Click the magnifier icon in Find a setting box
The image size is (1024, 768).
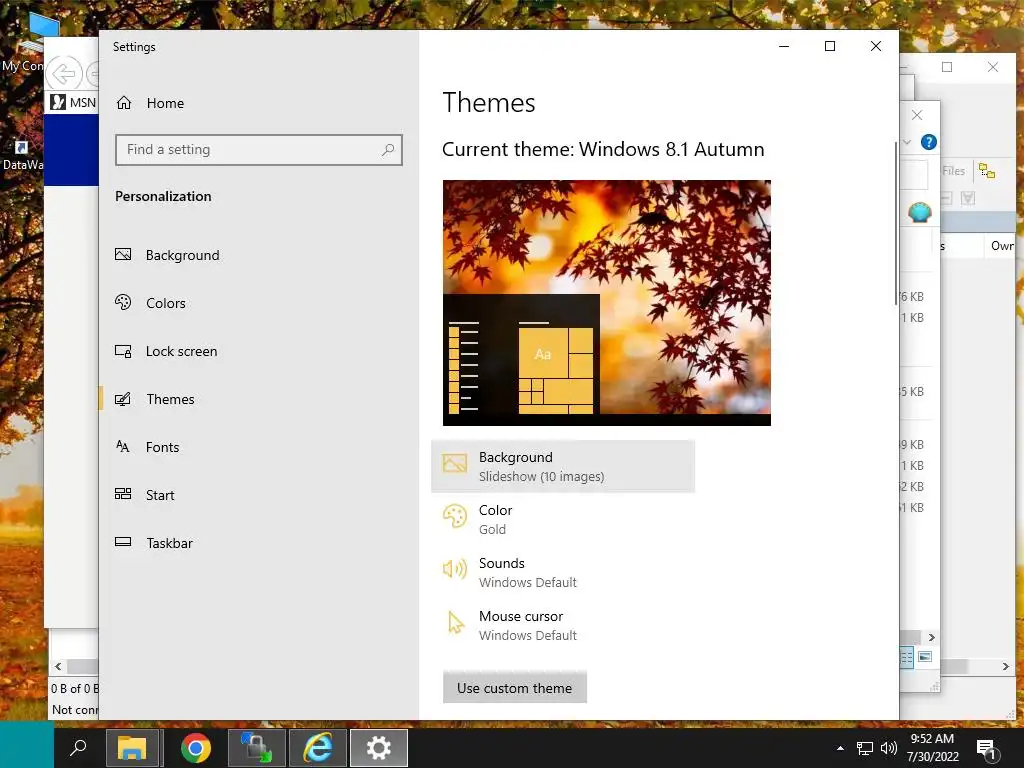pos(388,150)
